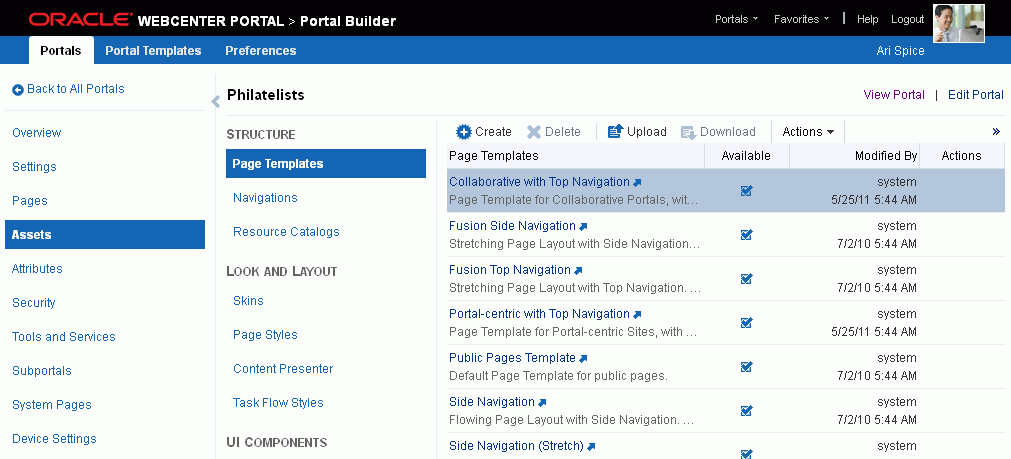Open the Portals dropdown in header
1011x459 pixels.
point(736,19)
